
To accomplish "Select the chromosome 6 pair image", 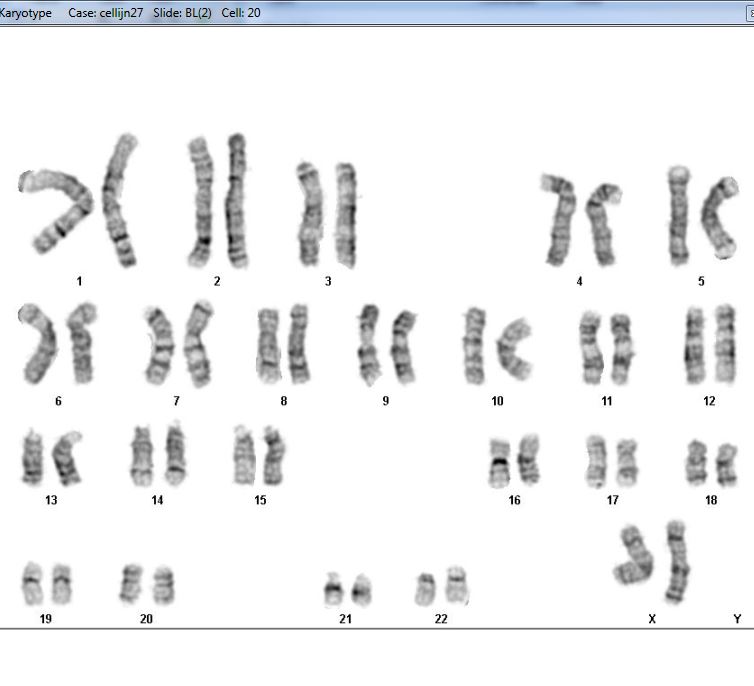I will [58, 344].
